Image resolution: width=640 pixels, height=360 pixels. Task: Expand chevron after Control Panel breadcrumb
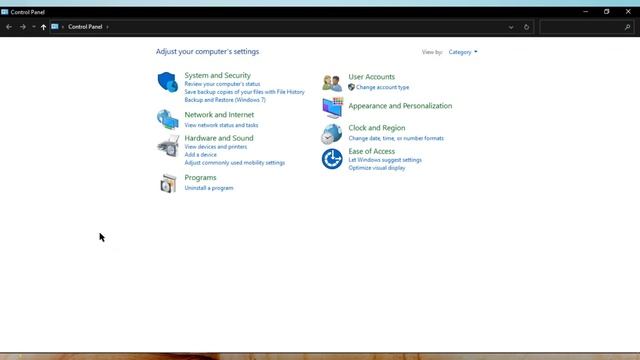click(107, 27)
